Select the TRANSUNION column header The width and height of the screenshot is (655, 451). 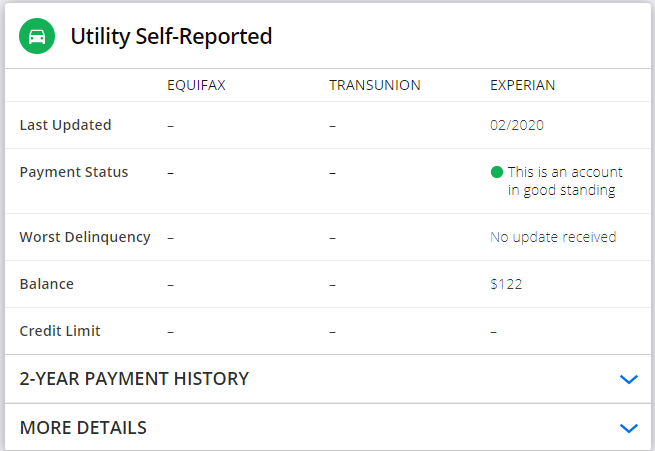[x=375, y=85]
